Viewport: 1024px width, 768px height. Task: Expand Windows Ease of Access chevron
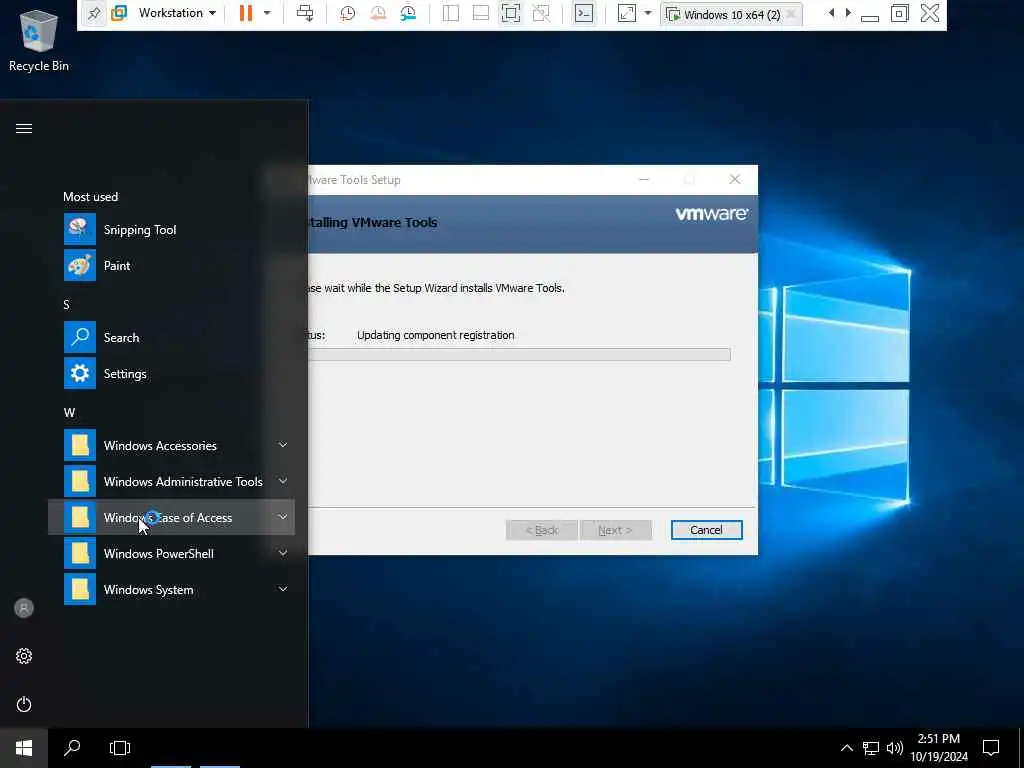283,517
